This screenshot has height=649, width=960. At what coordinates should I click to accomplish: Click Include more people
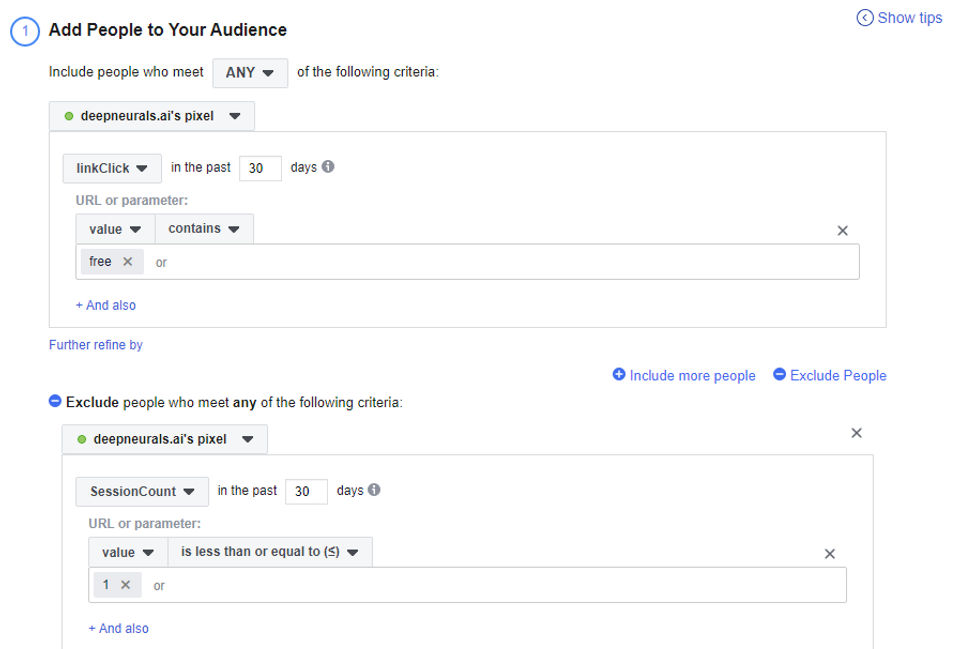point(684,376)
